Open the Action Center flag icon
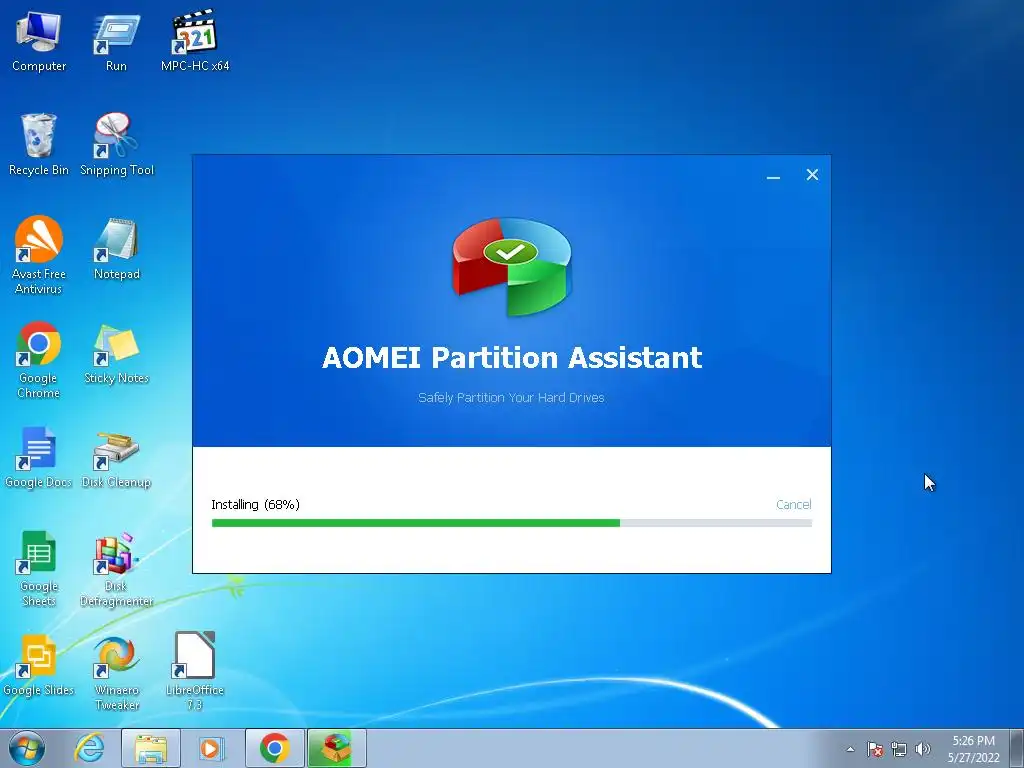This screenshot has height=768, width=1024. click(875, 749)
